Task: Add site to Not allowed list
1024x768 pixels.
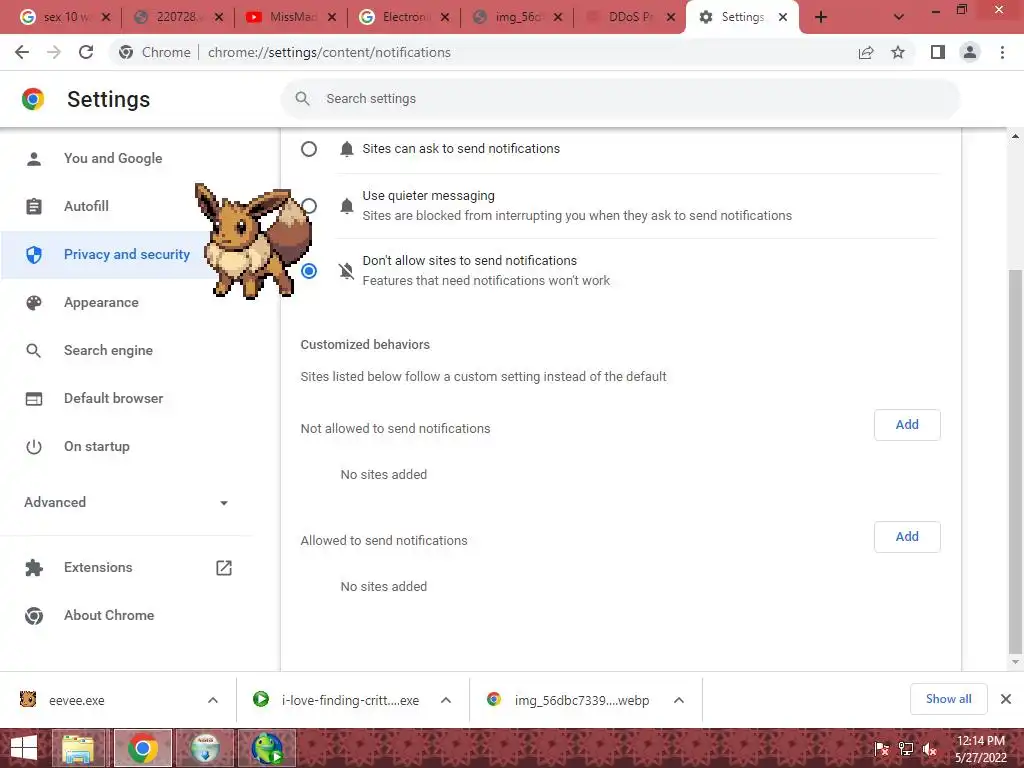Action: point(907,425)
